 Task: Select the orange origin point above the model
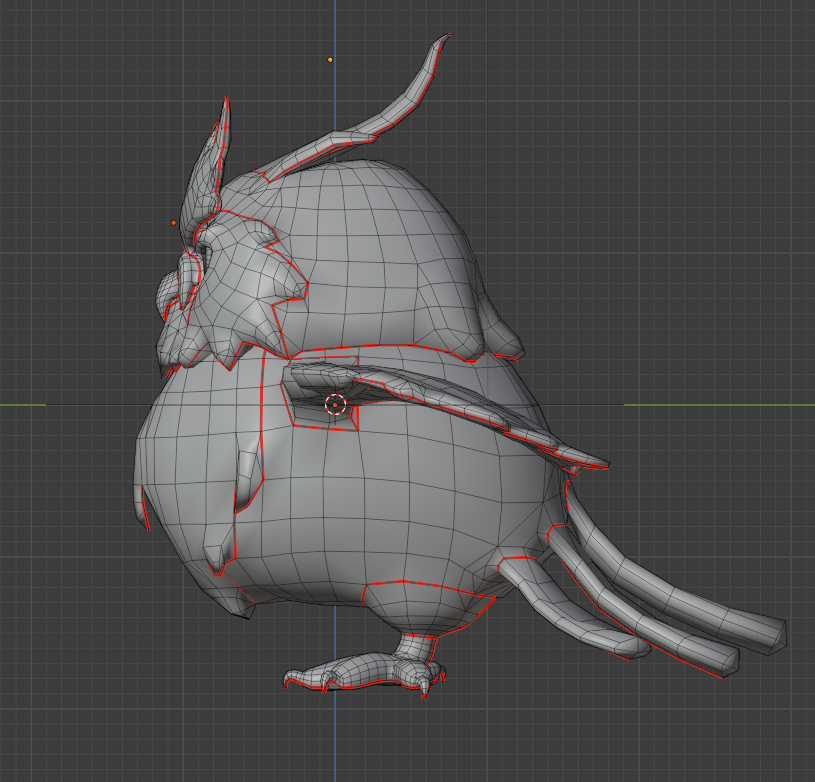click(330, 60)
